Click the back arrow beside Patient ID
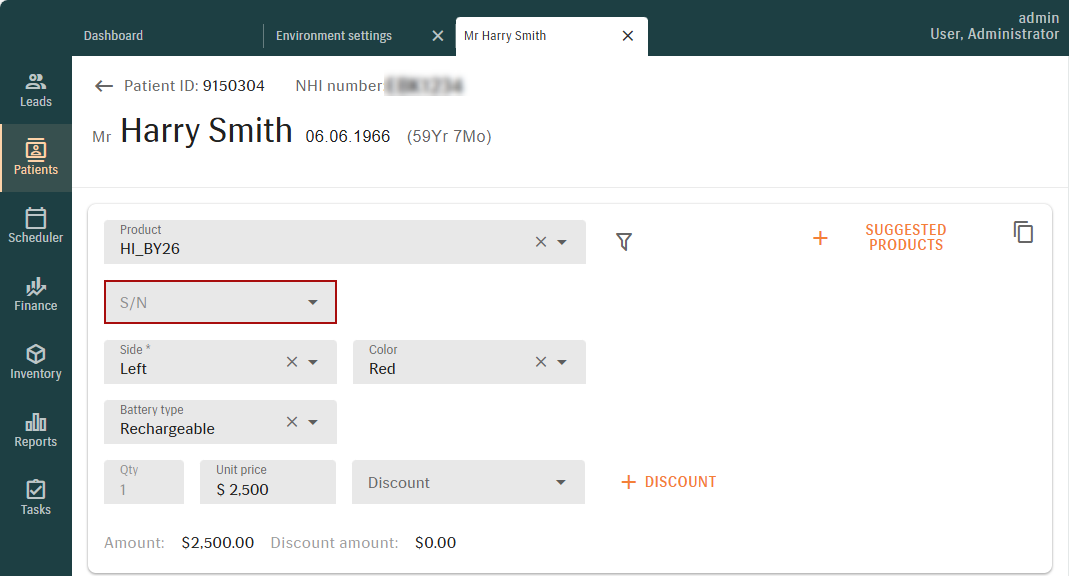 [104, 86]
